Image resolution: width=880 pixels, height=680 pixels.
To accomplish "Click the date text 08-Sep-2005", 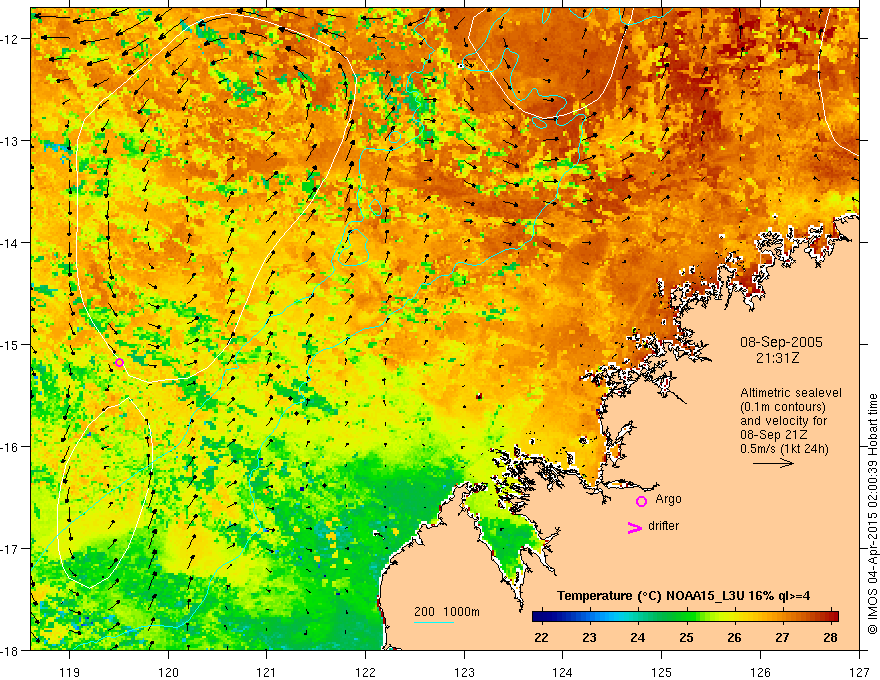I will click(x=781, y=342).
